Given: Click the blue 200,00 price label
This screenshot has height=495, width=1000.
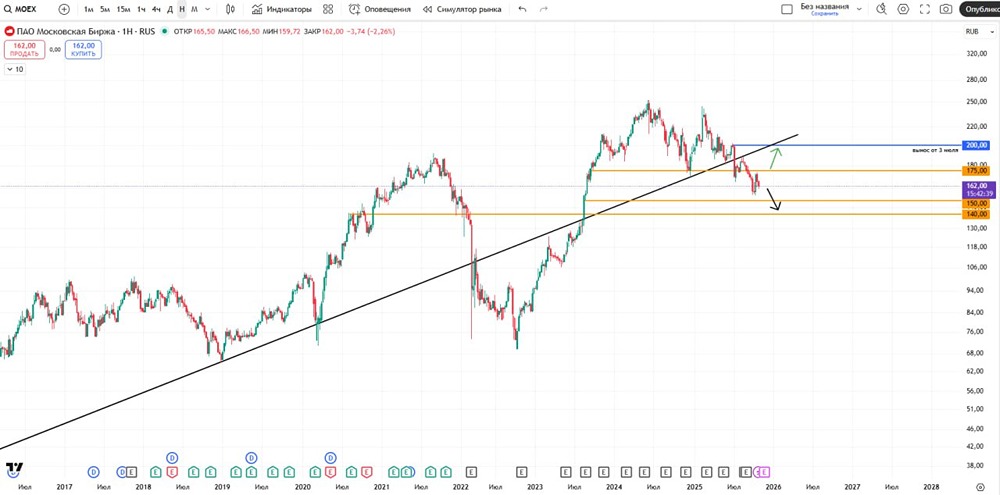Looking at the screenshot, I should click(x=976, y=145).
